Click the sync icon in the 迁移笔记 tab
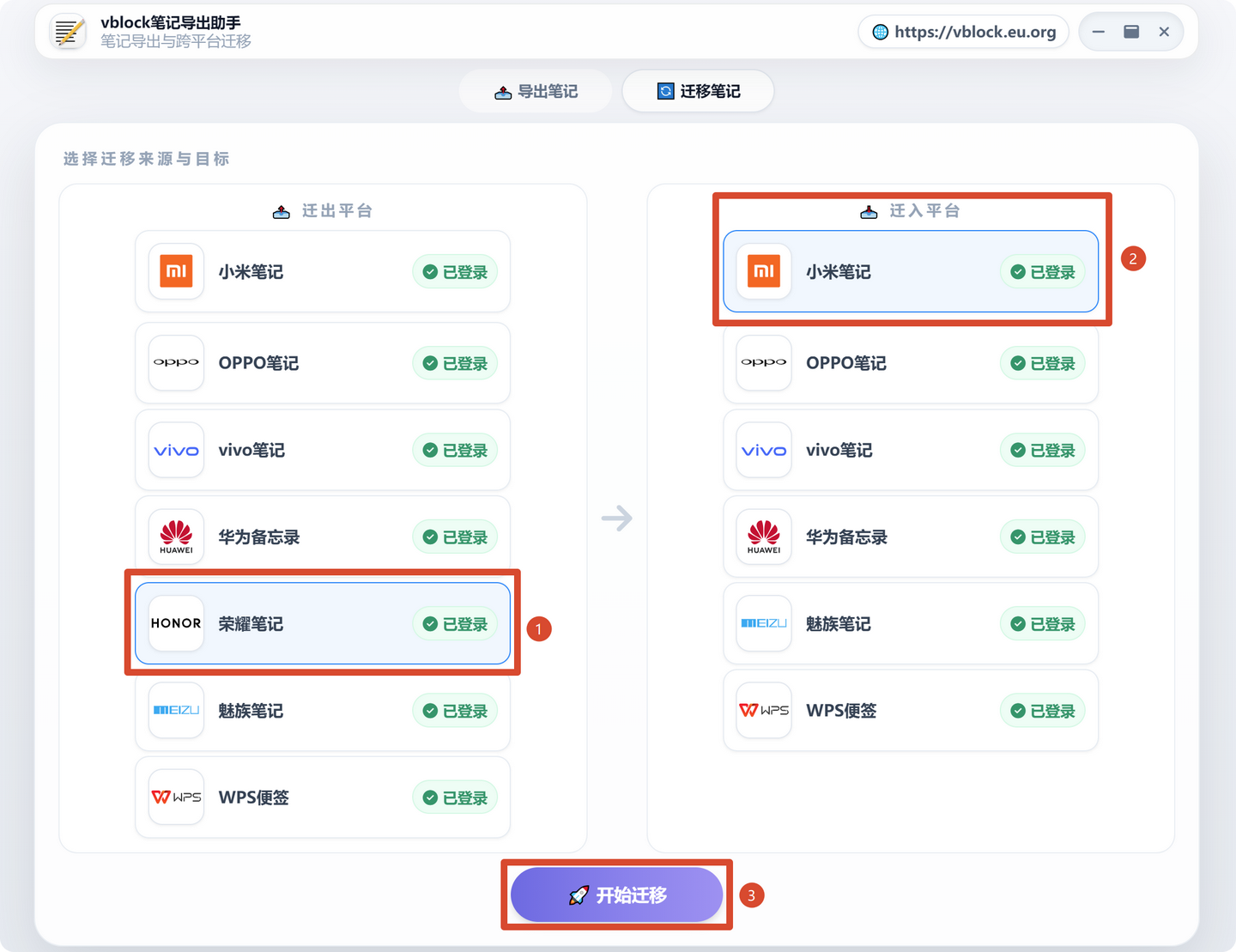1236x952 pixels. tap(665, 91)
